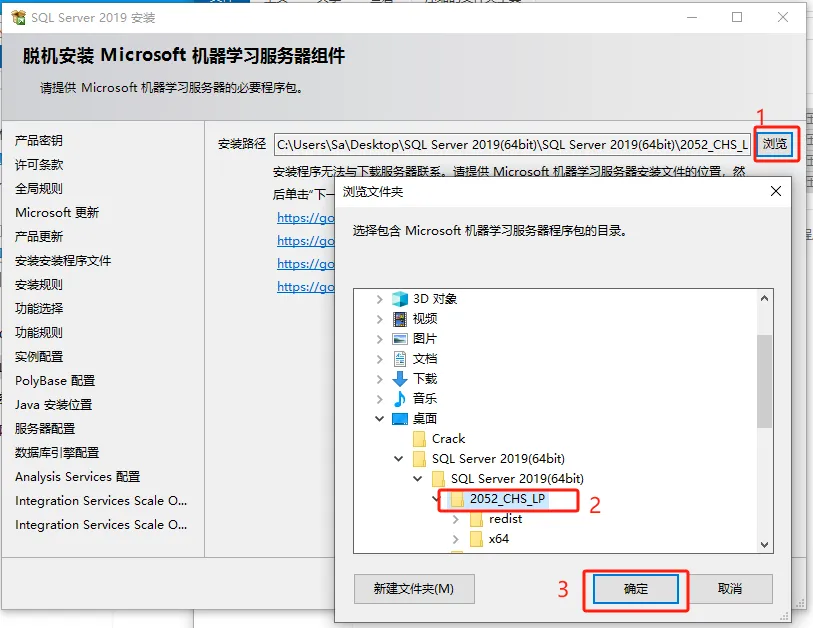The height and width of the screenshot is (628, 813).
Task: Click the folder tree scroll down arrow
Action: (764, 545)
